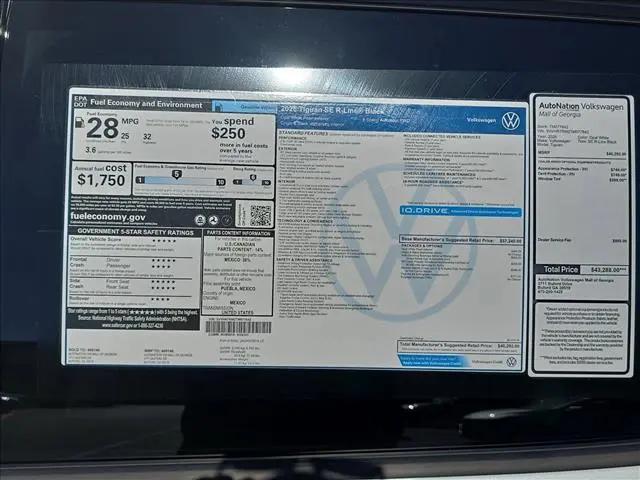
Task: Click the VIN barcode below parts content
Action: [238, 327]
